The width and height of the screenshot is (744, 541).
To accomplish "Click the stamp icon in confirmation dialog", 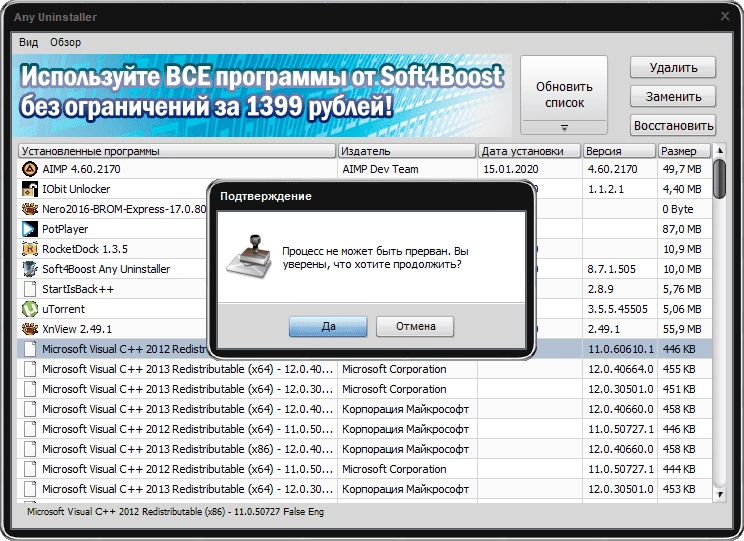I will 249,259.
